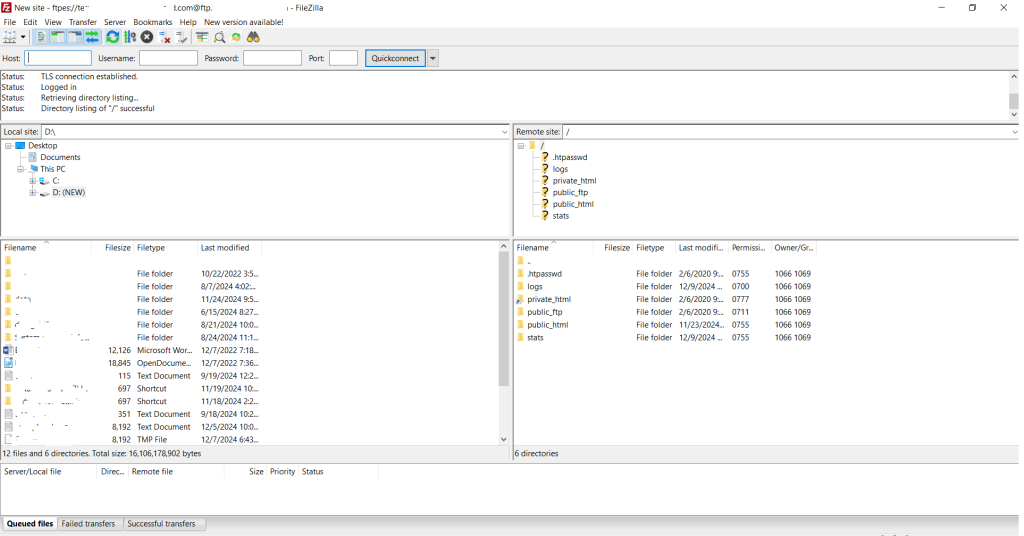
Task: Select public_ftp in remote tree
Action: click(x=570, y=193)
